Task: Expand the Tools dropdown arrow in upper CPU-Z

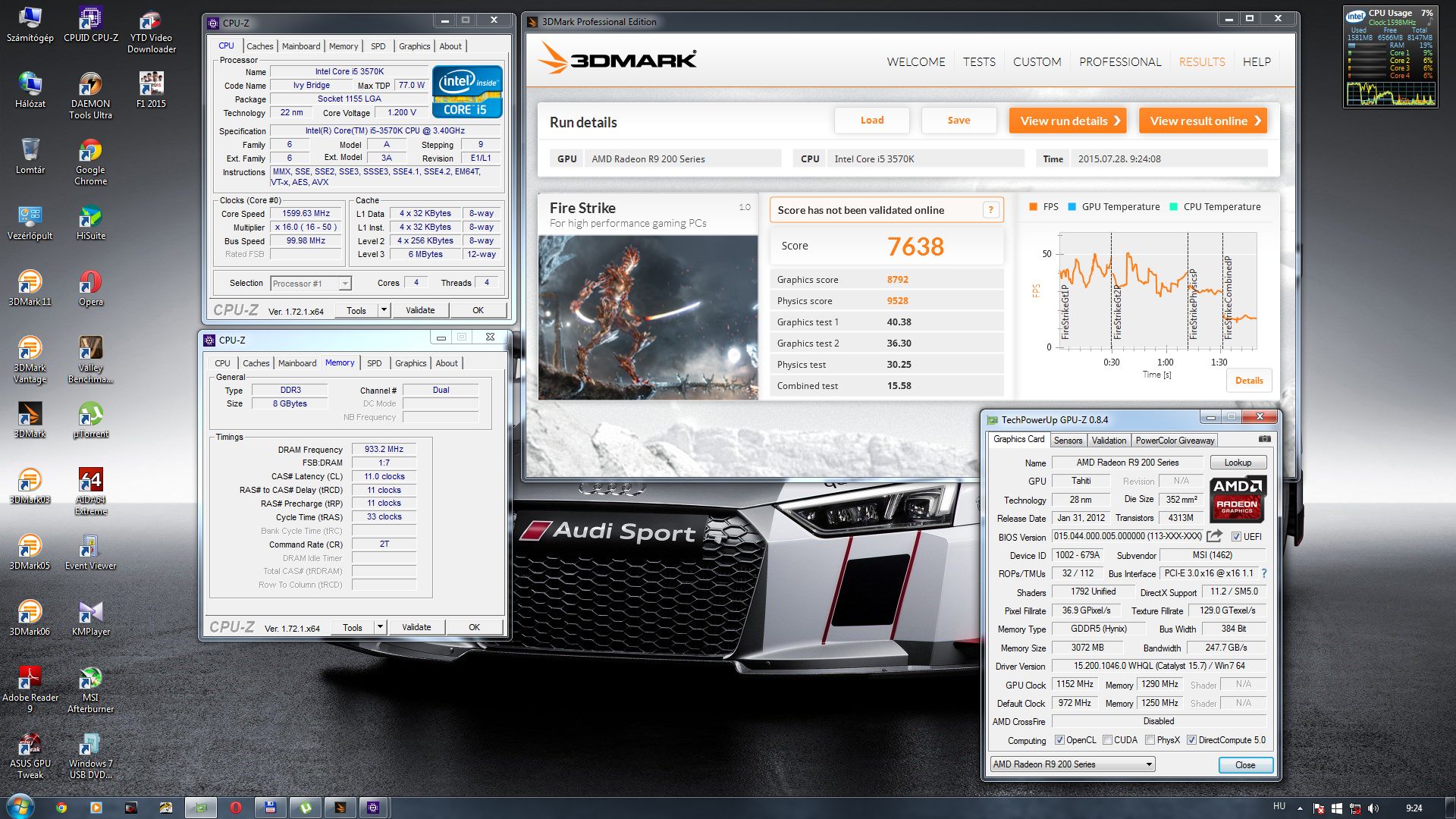Action: coord(384,310)
